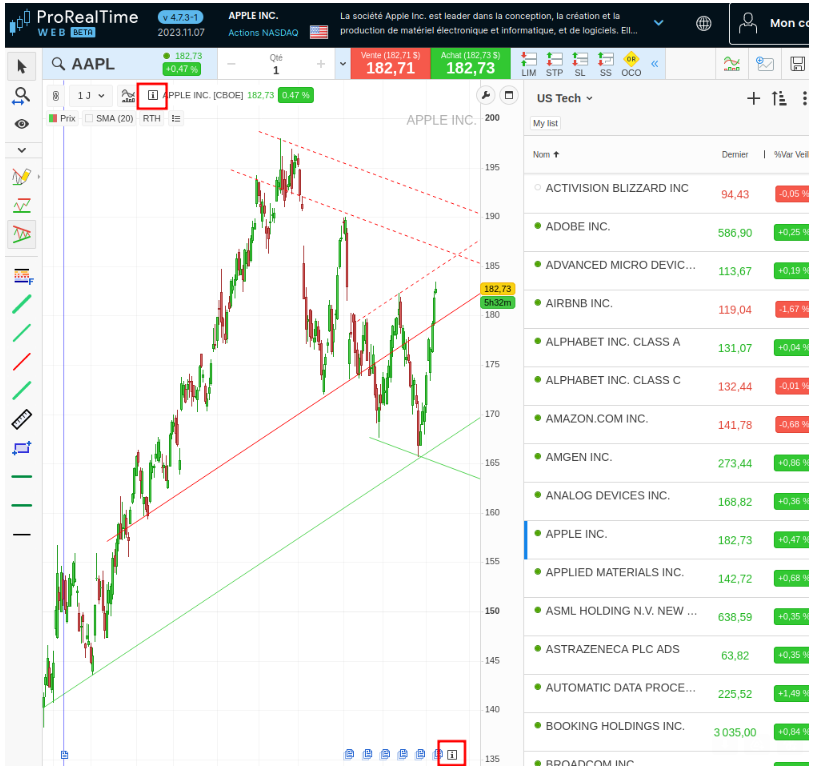Sort by the %Var Veil column header
The width and height of the screenshot is (838, 770).
[x=791, y=154]
